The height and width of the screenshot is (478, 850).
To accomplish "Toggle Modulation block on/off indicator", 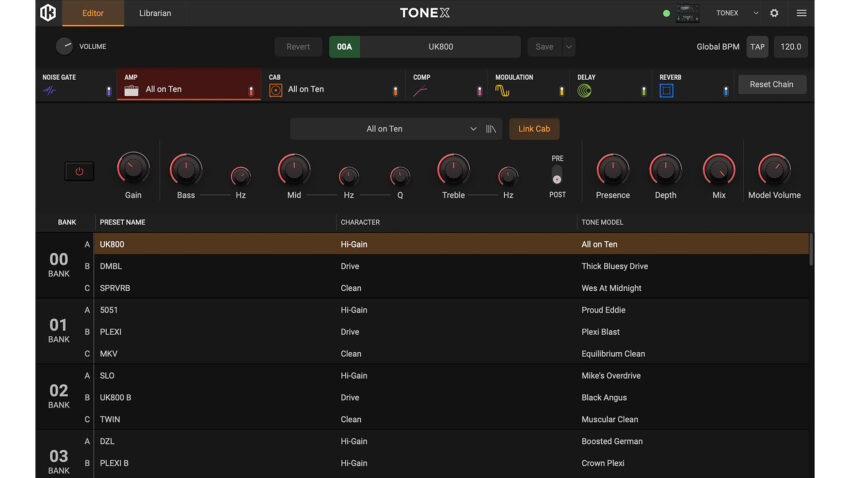I will pyautogui.click(x=561, y=91).
